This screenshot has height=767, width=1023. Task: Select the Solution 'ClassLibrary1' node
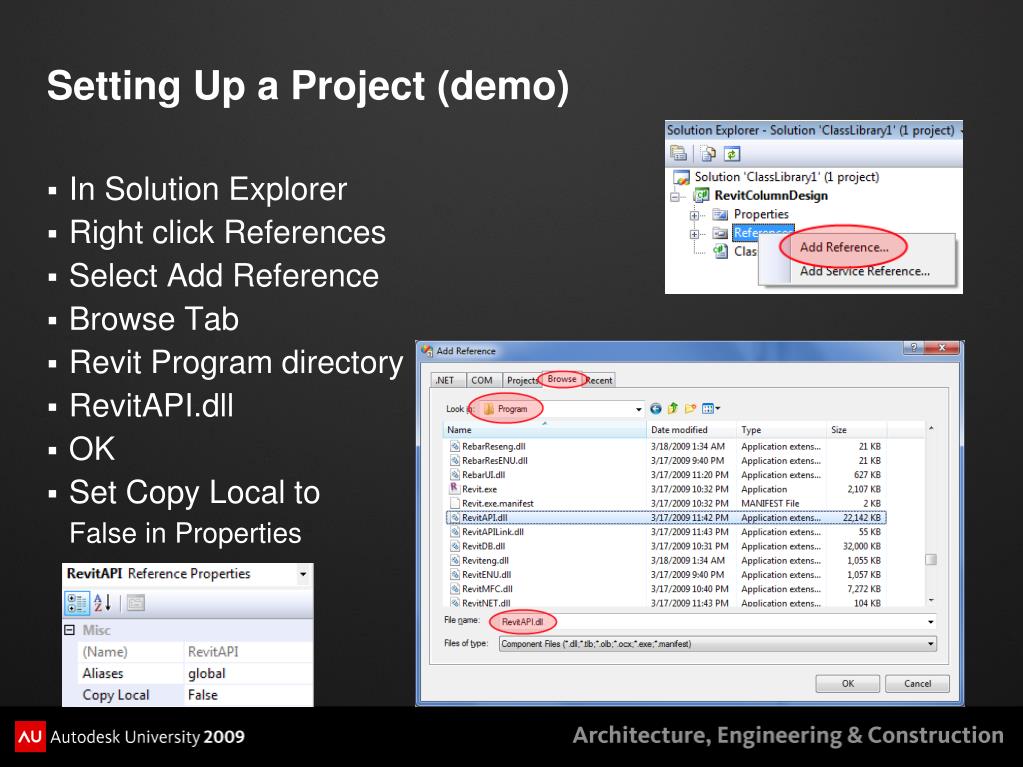786,177
